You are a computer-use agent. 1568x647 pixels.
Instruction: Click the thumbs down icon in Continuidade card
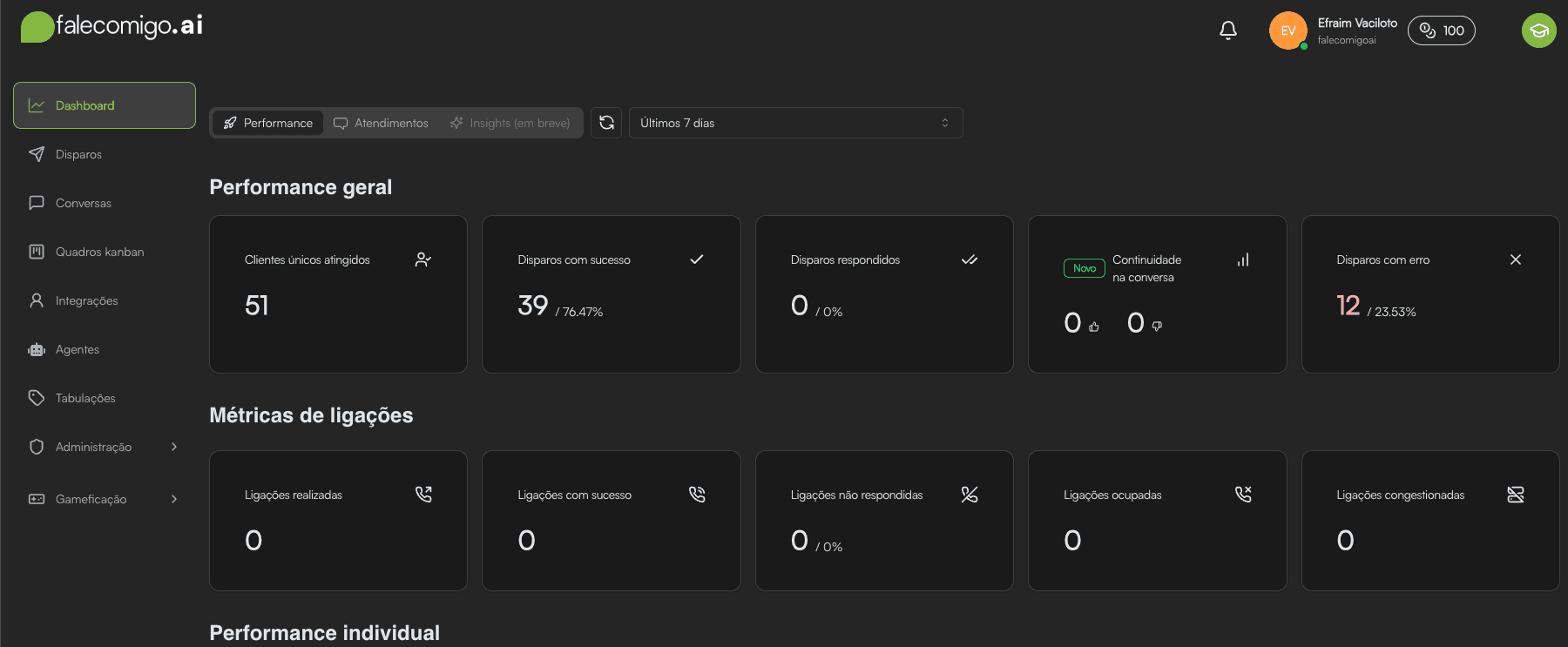pyautogui.click(x=1157, y=327)
